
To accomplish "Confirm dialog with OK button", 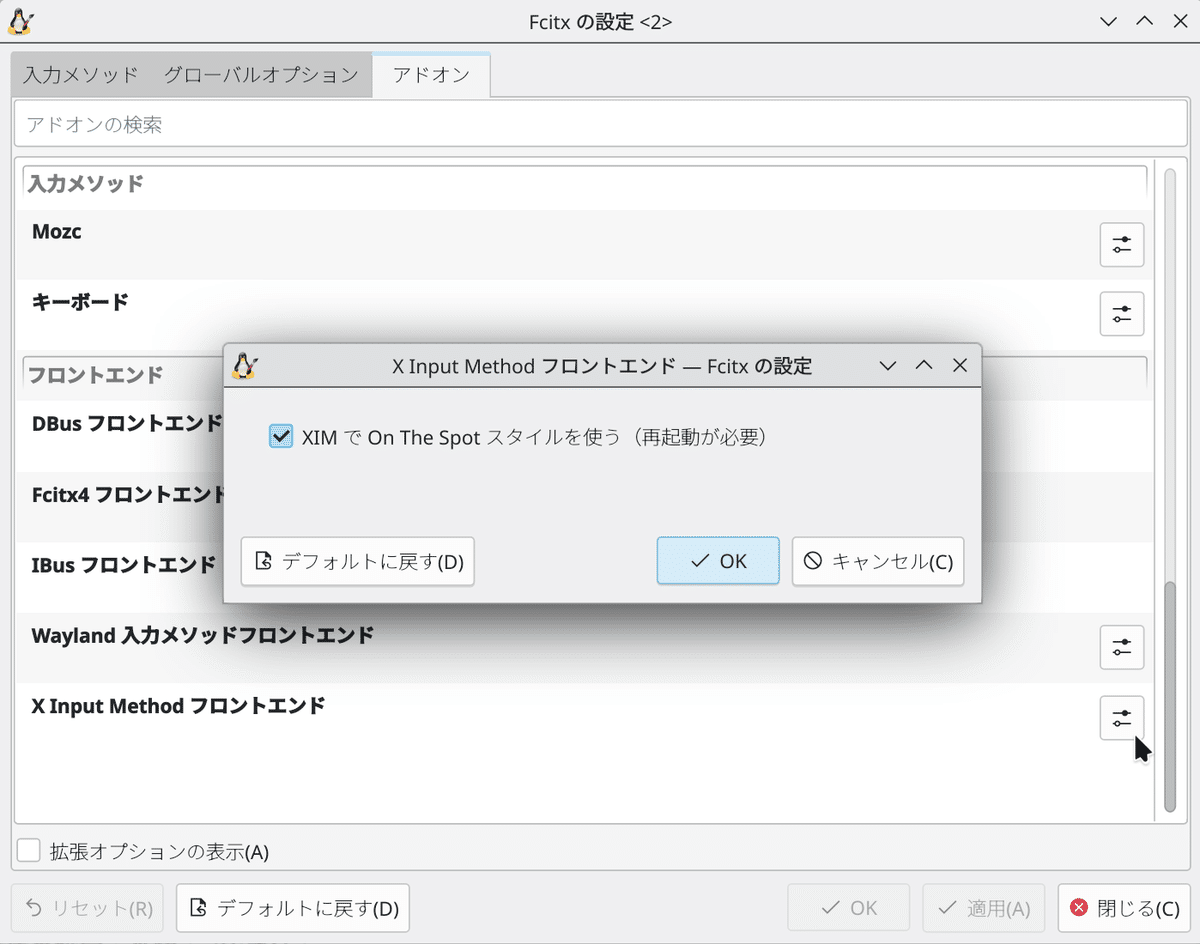I will (718, 561).
